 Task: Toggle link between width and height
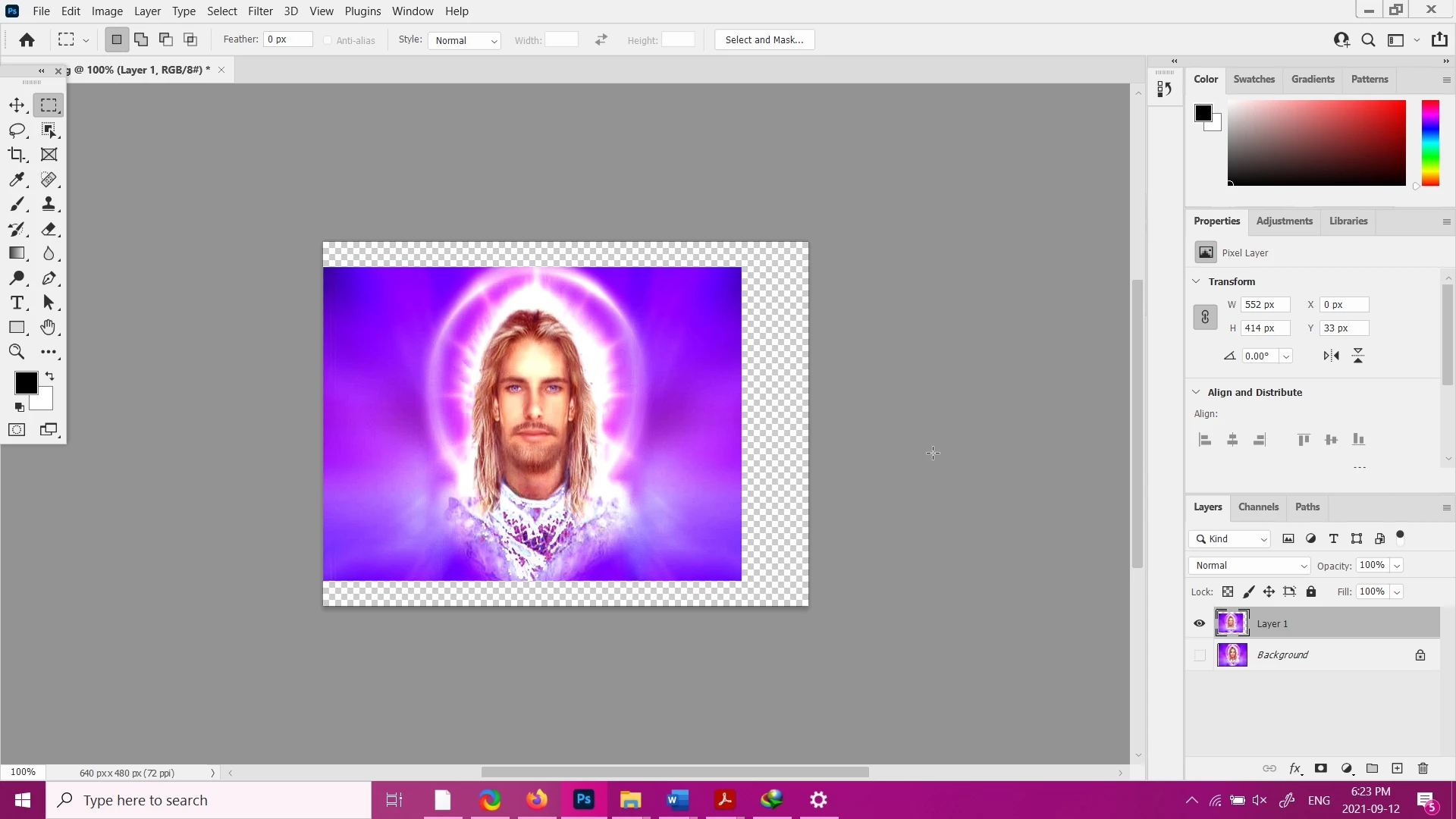point(1205,317)
